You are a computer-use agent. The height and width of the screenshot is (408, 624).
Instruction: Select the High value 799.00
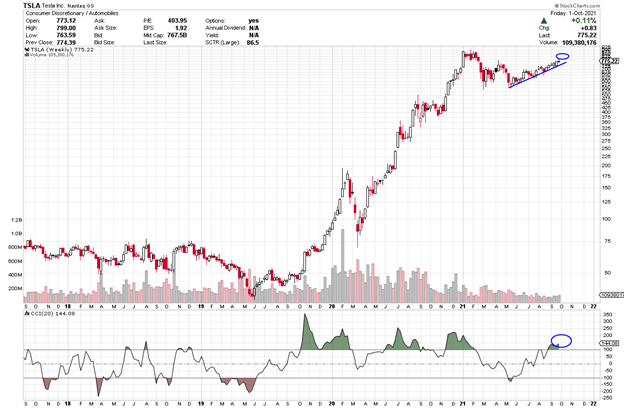pyautogui.click(x=66, y=28)
